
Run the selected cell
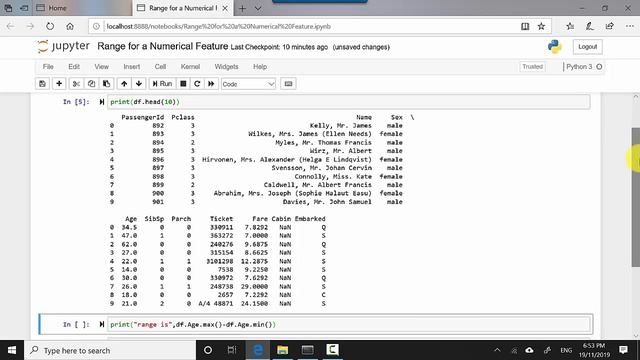coord(162,84)
